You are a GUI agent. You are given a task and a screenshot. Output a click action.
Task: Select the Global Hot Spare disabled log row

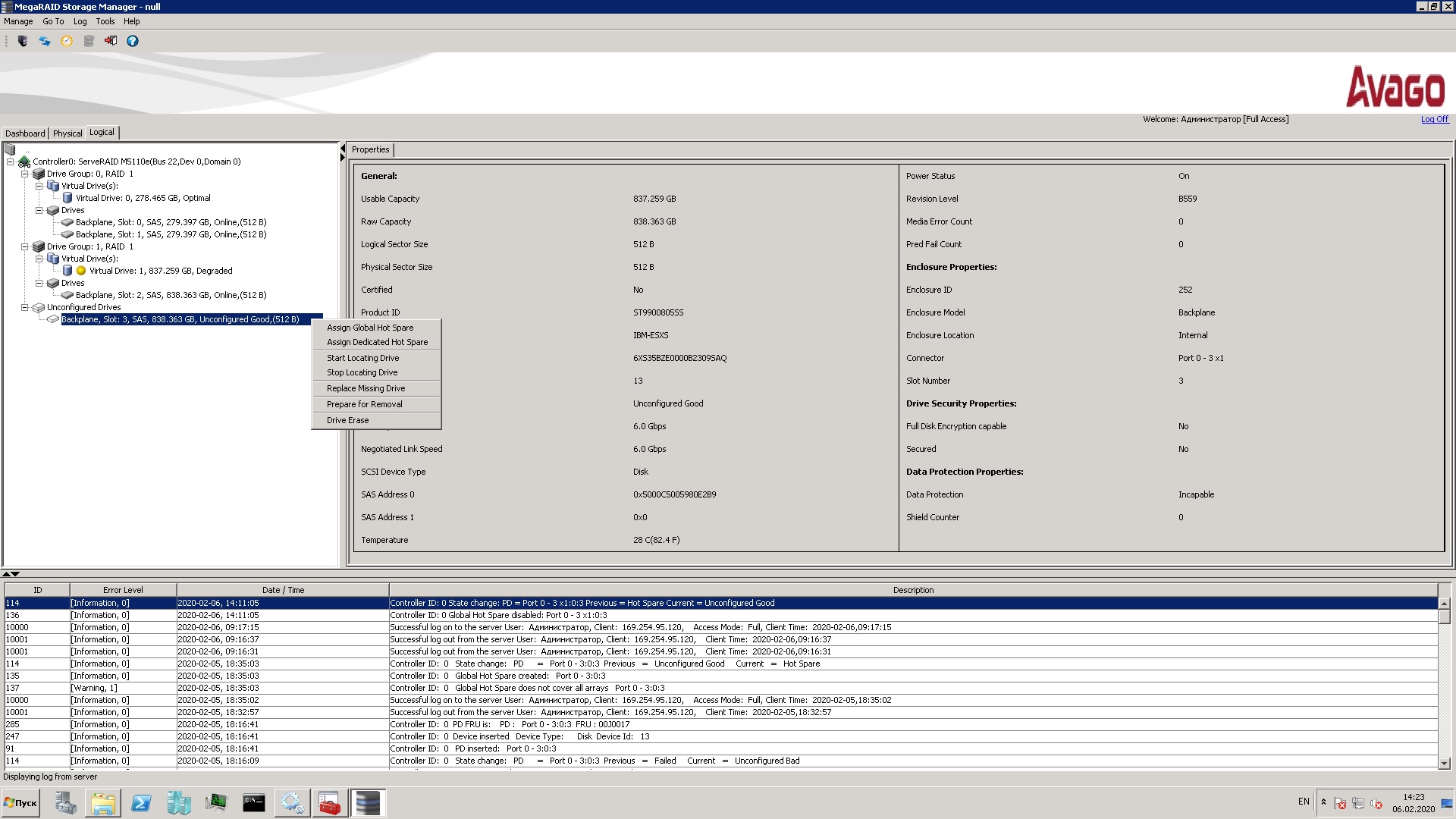coord(721,615)
